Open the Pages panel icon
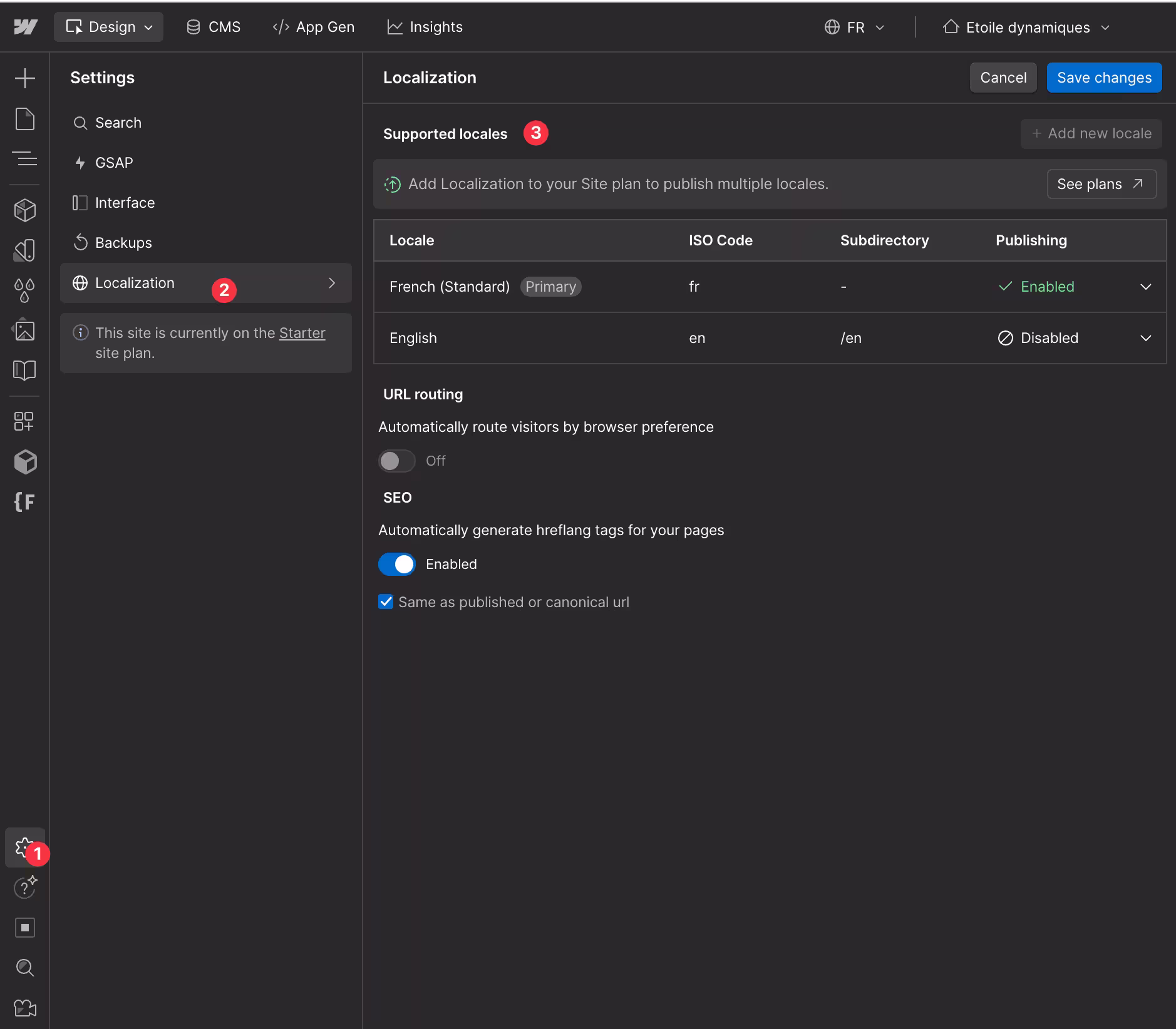Screen dimensions: 1176x1029 pyautogui.click(x=25, y=119)
